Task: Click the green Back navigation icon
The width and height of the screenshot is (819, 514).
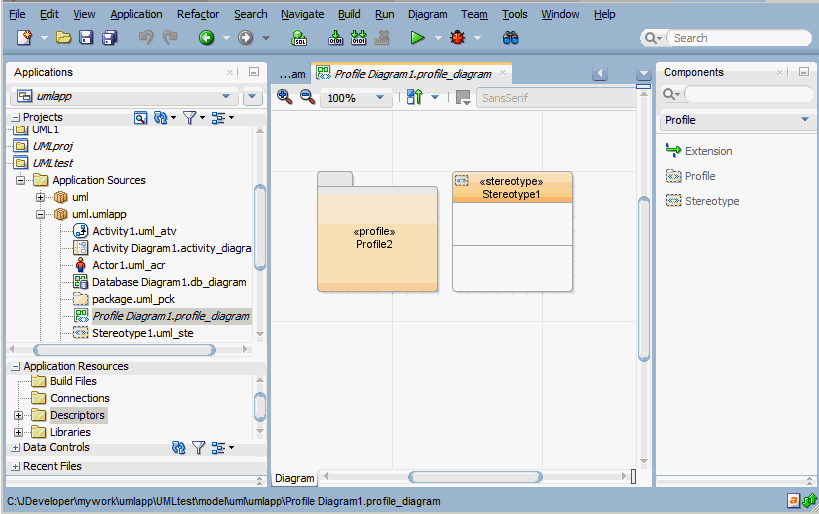Action: (206, 38)
